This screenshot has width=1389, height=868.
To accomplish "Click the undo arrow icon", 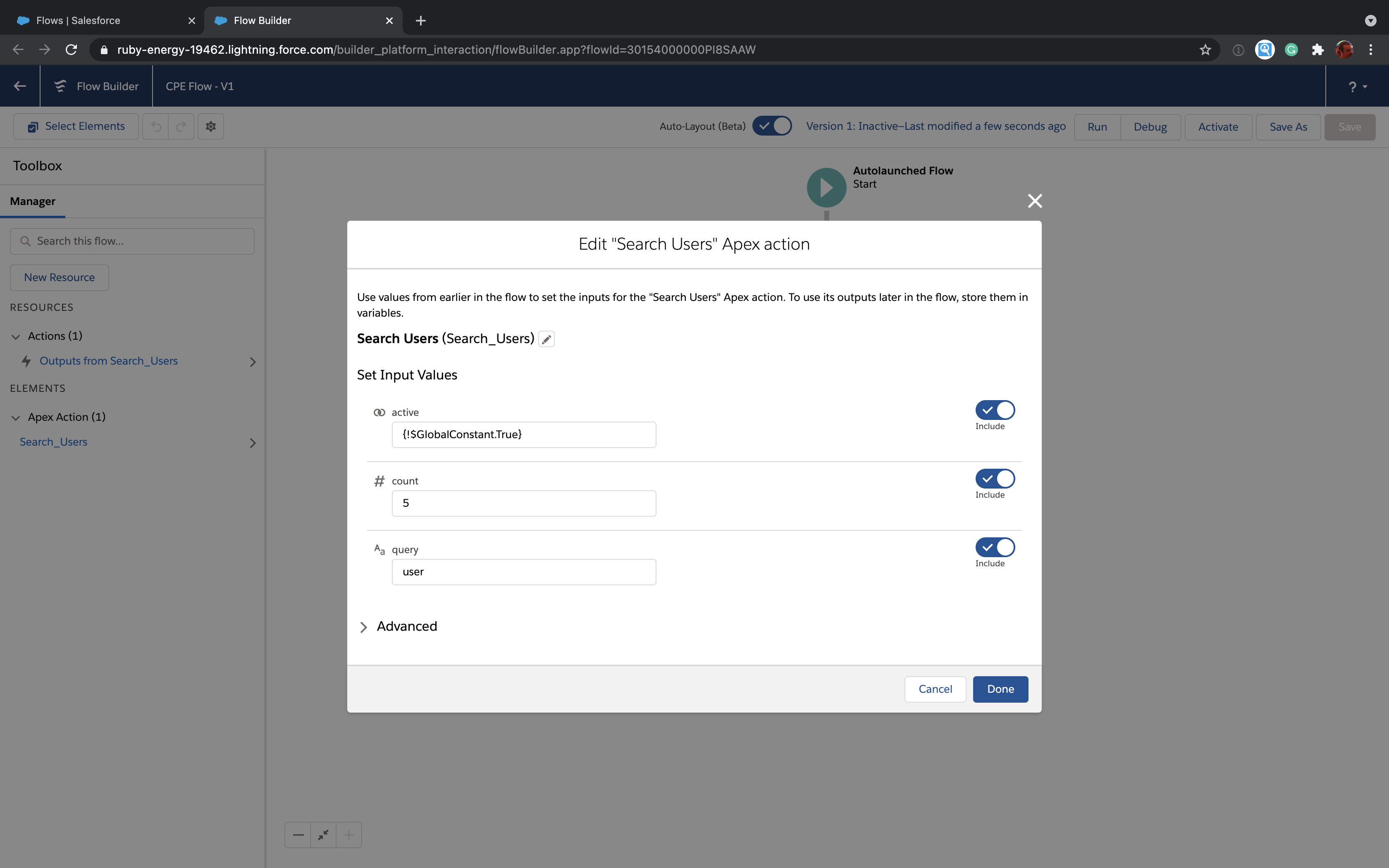I will 155,126.
